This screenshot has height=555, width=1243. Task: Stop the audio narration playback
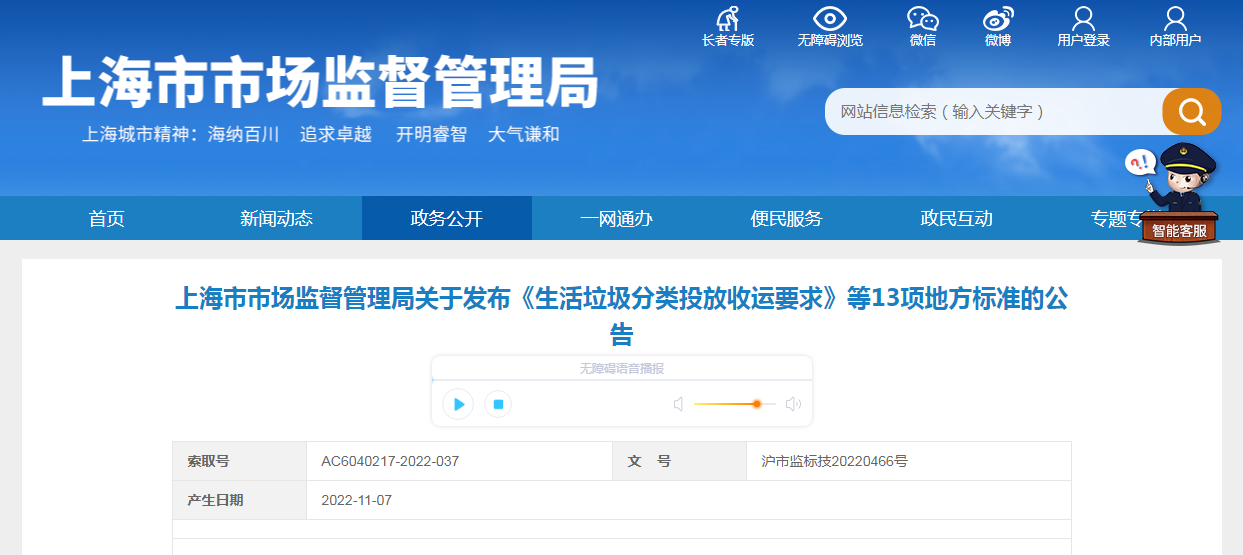coord(498,404)
